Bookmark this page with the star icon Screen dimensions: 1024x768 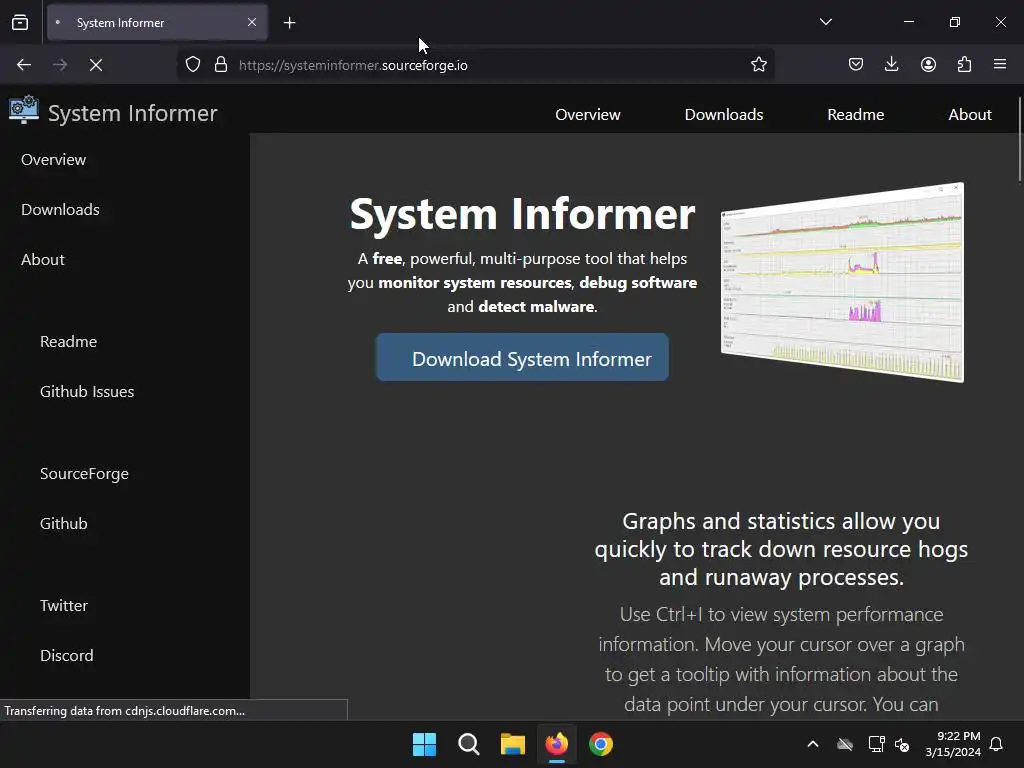758,64
